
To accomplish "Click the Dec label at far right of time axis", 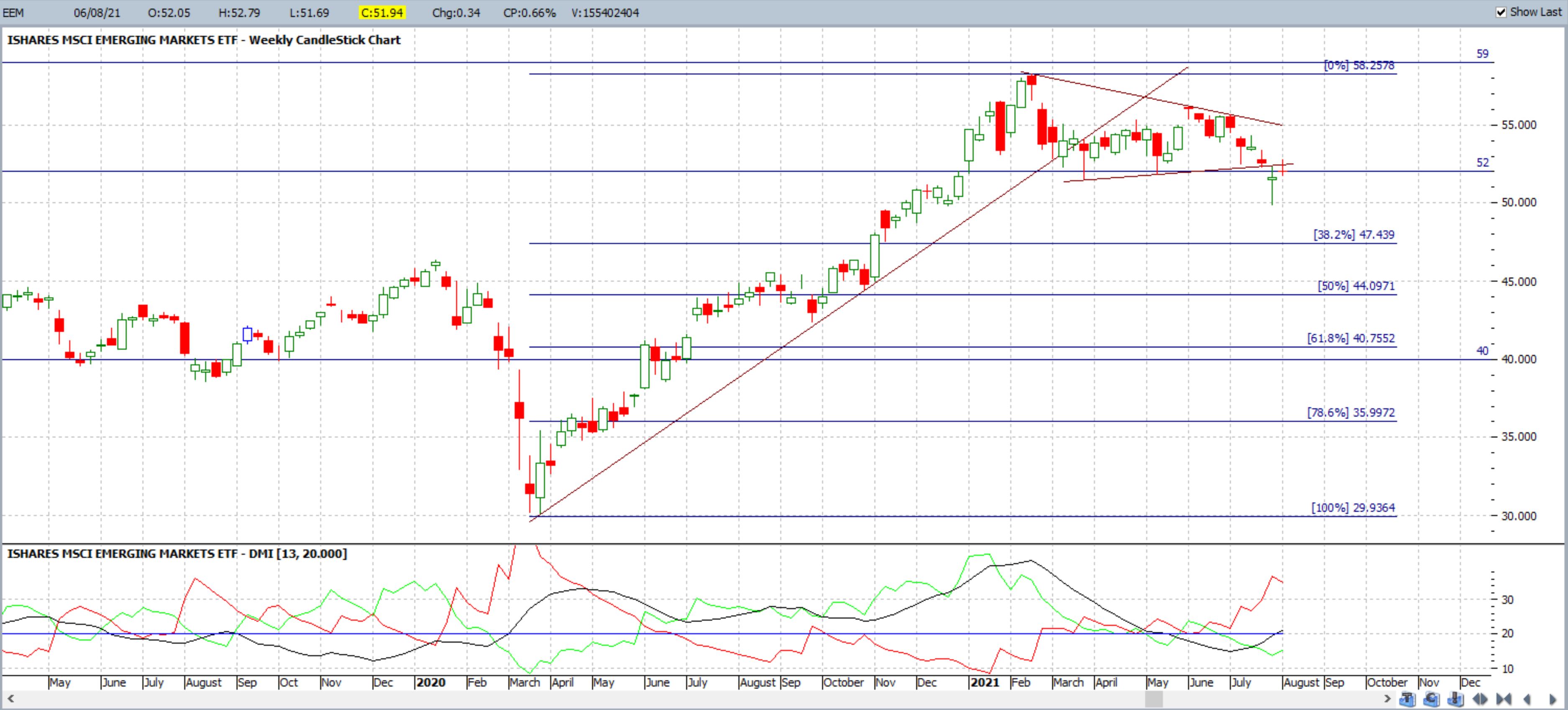I will pos(1471,683).
